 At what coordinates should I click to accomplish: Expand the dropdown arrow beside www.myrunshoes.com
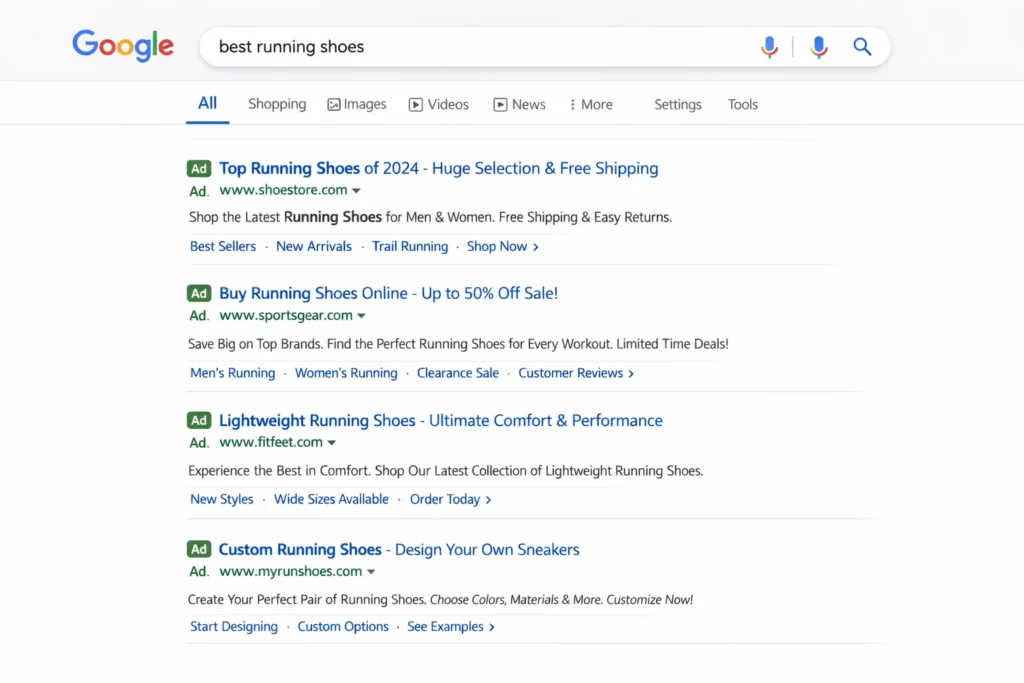[x=371, y=572]
